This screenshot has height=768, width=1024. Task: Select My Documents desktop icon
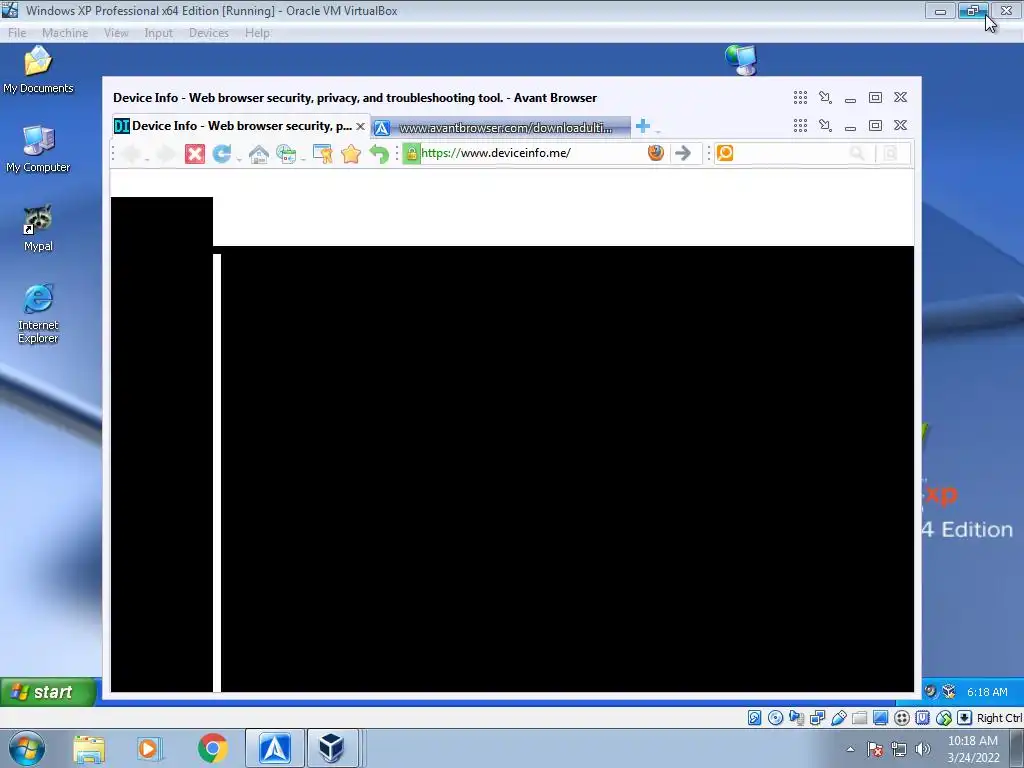pyautogui.click(x=38, y=69)
